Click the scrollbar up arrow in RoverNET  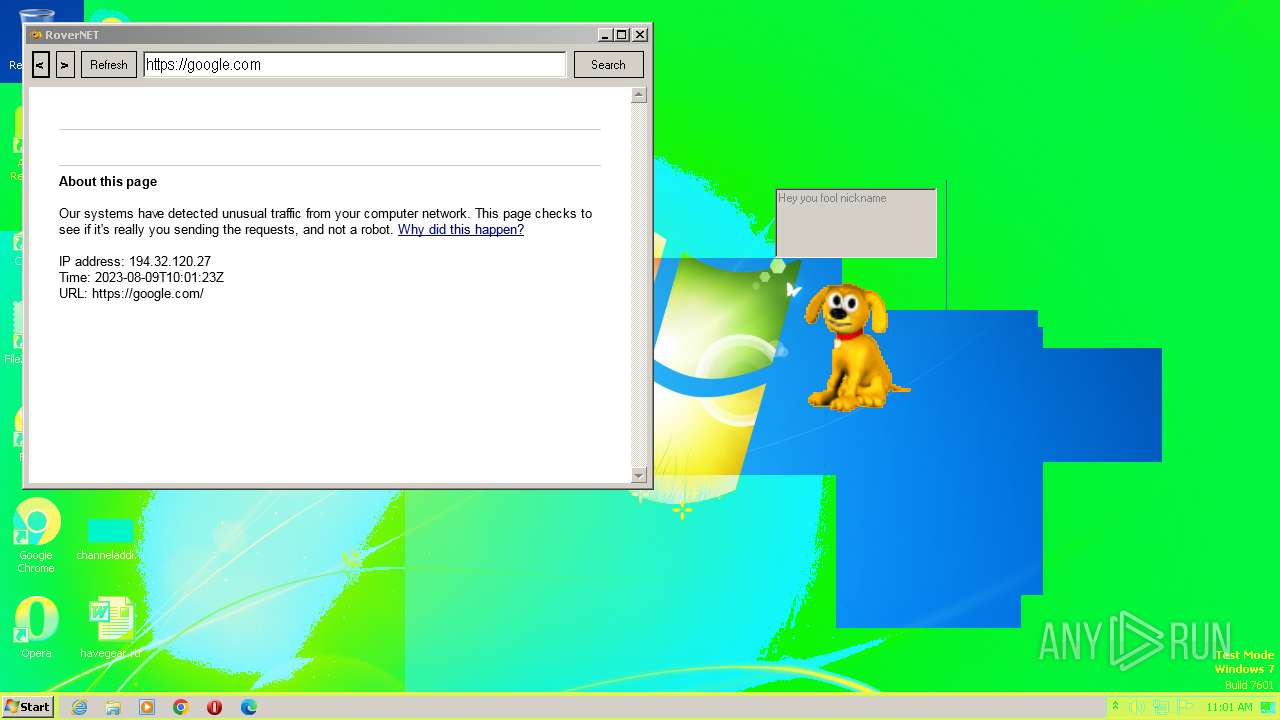click(x=639, y=95)
